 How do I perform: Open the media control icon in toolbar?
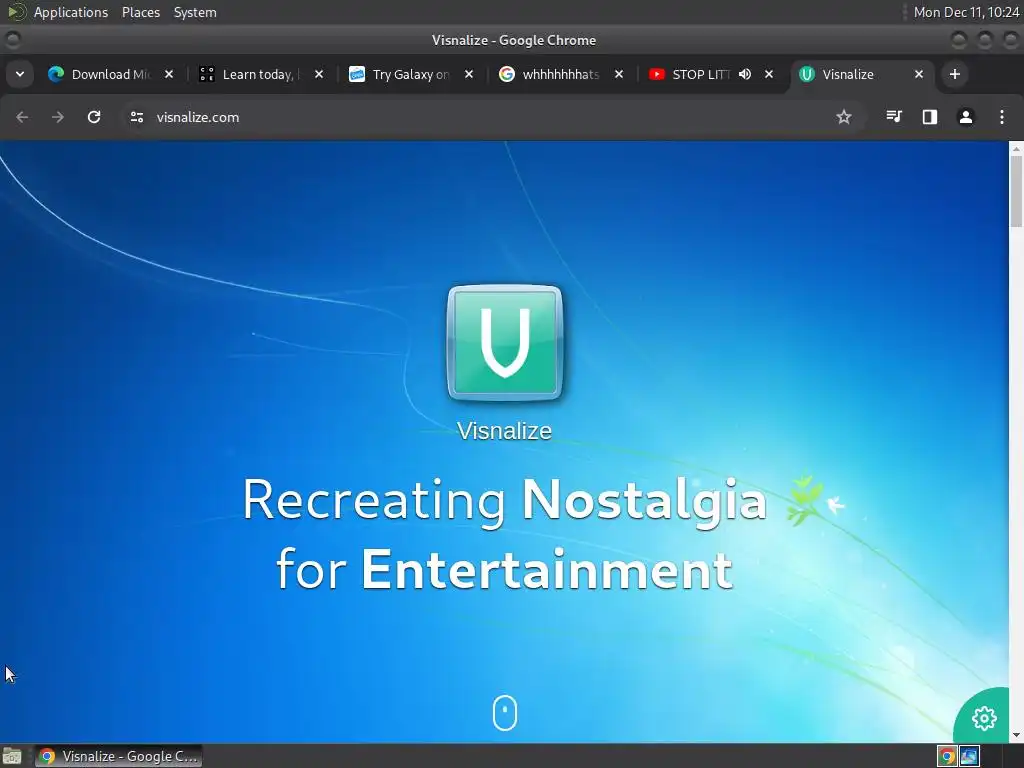click(894, 117)
